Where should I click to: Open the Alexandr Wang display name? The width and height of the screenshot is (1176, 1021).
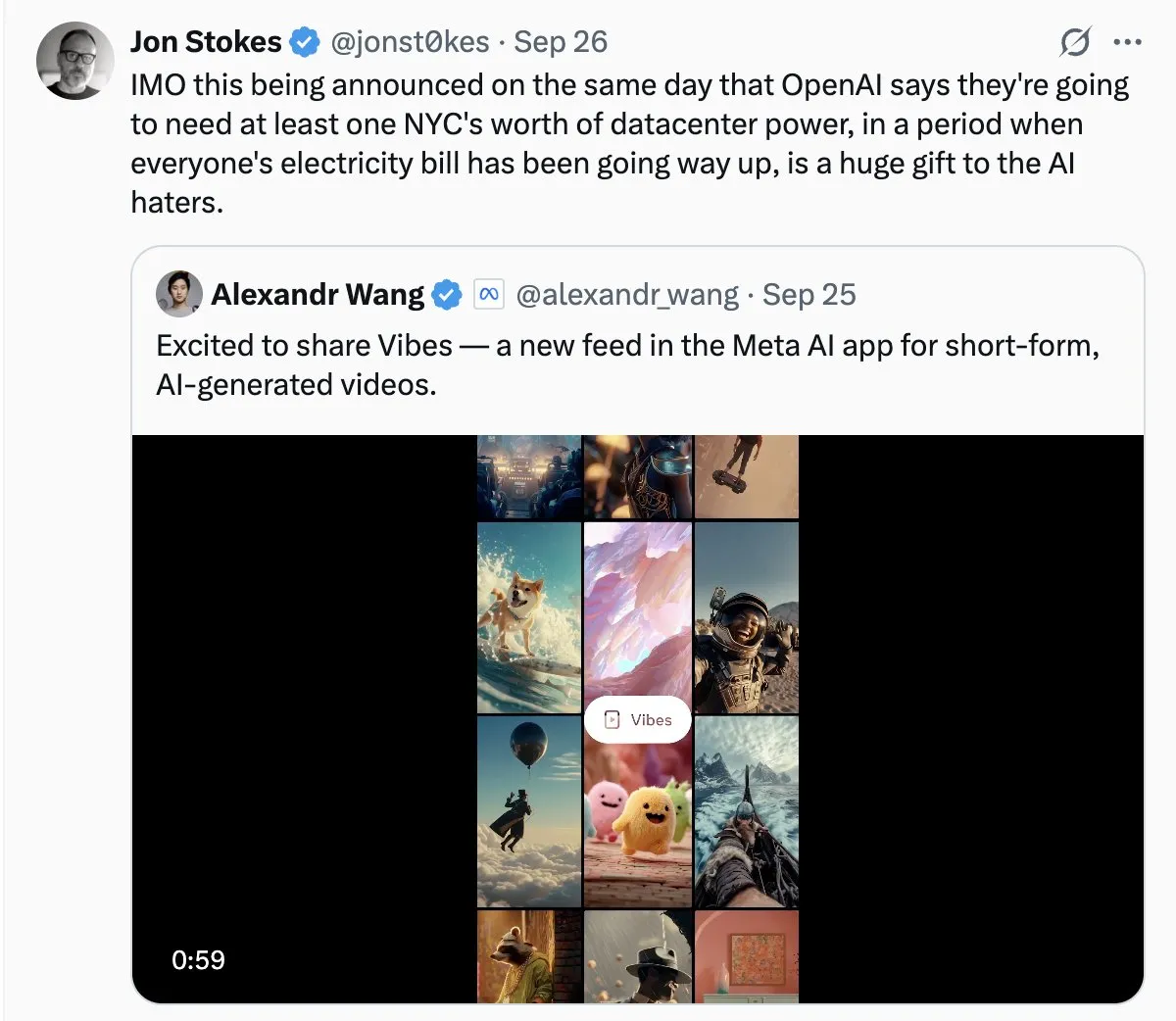(318, 294)
